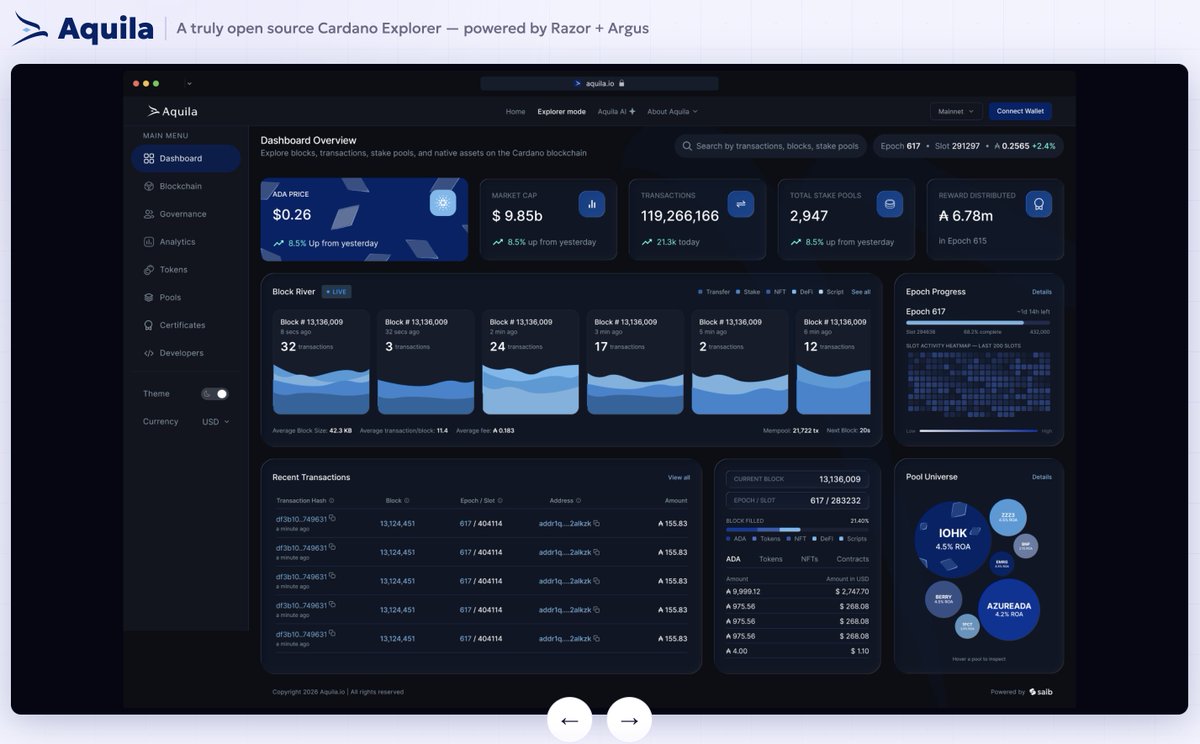Click the search by transactions input field
The width and height of the screenshot is (1200, 744).
click(770, 146)
